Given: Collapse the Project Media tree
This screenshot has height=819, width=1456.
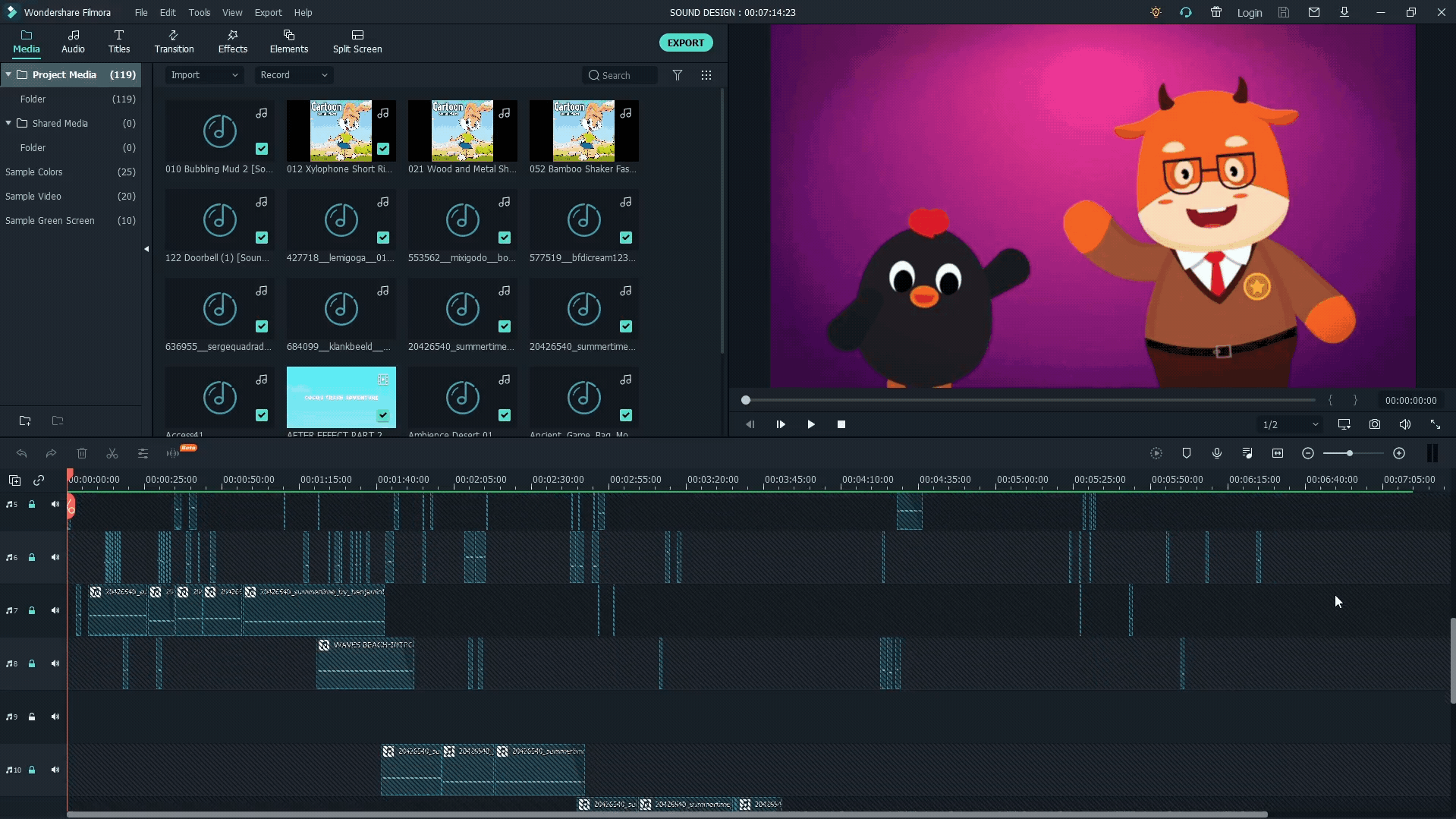Looking at the screenshot, I should [8, 74].
